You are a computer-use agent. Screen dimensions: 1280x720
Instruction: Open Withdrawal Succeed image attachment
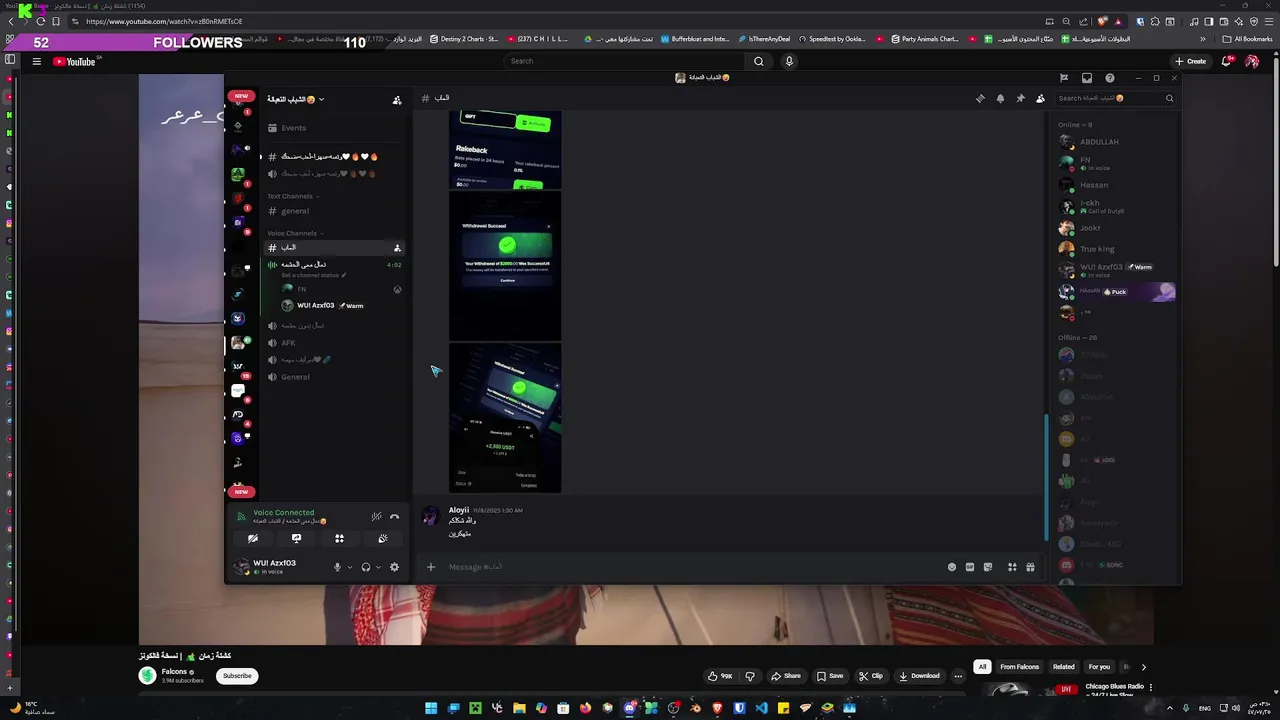point(505,266)
